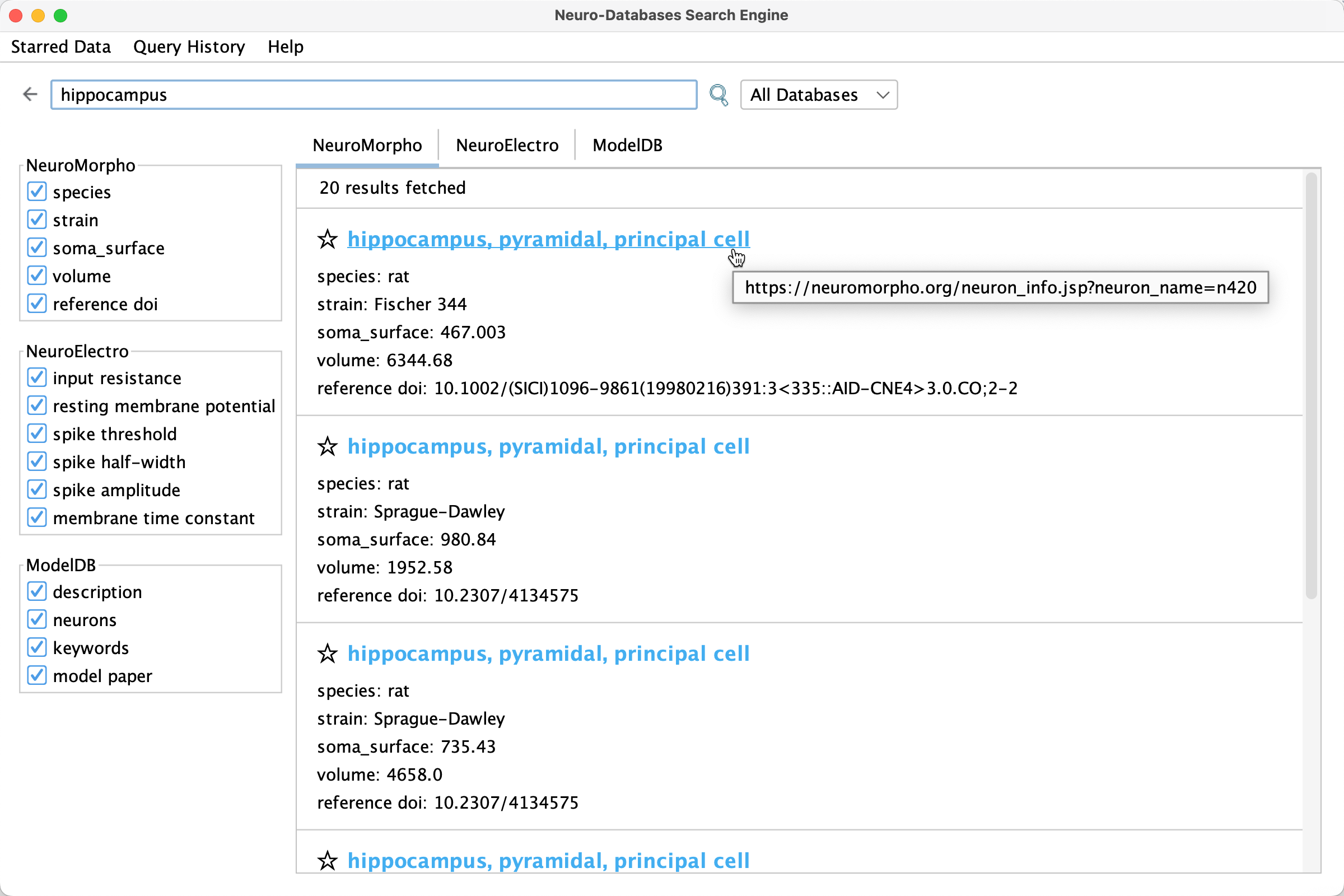The image size is (1344, 896).
Task: Disable the spike threshold checkbox
Action: coord(37,433)
